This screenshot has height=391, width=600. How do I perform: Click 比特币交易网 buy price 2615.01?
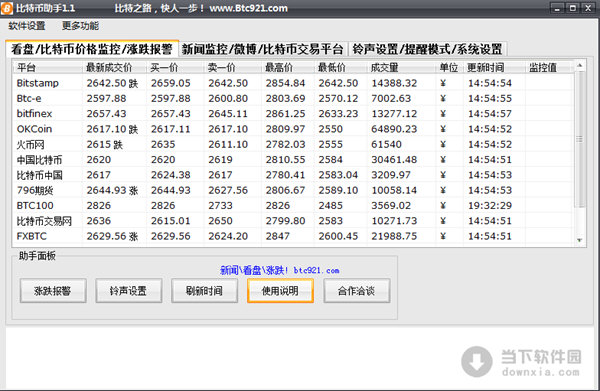click(171, 221)
